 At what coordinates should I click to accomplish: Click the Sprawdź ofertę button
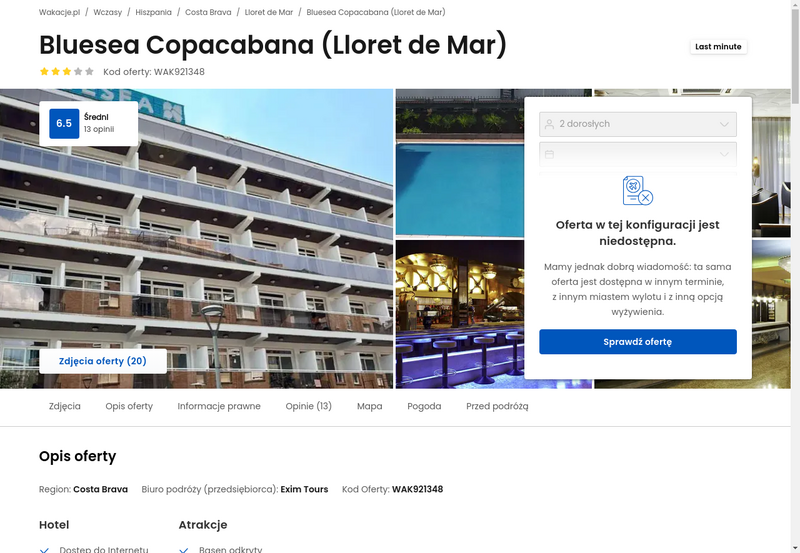coord(638,342)
